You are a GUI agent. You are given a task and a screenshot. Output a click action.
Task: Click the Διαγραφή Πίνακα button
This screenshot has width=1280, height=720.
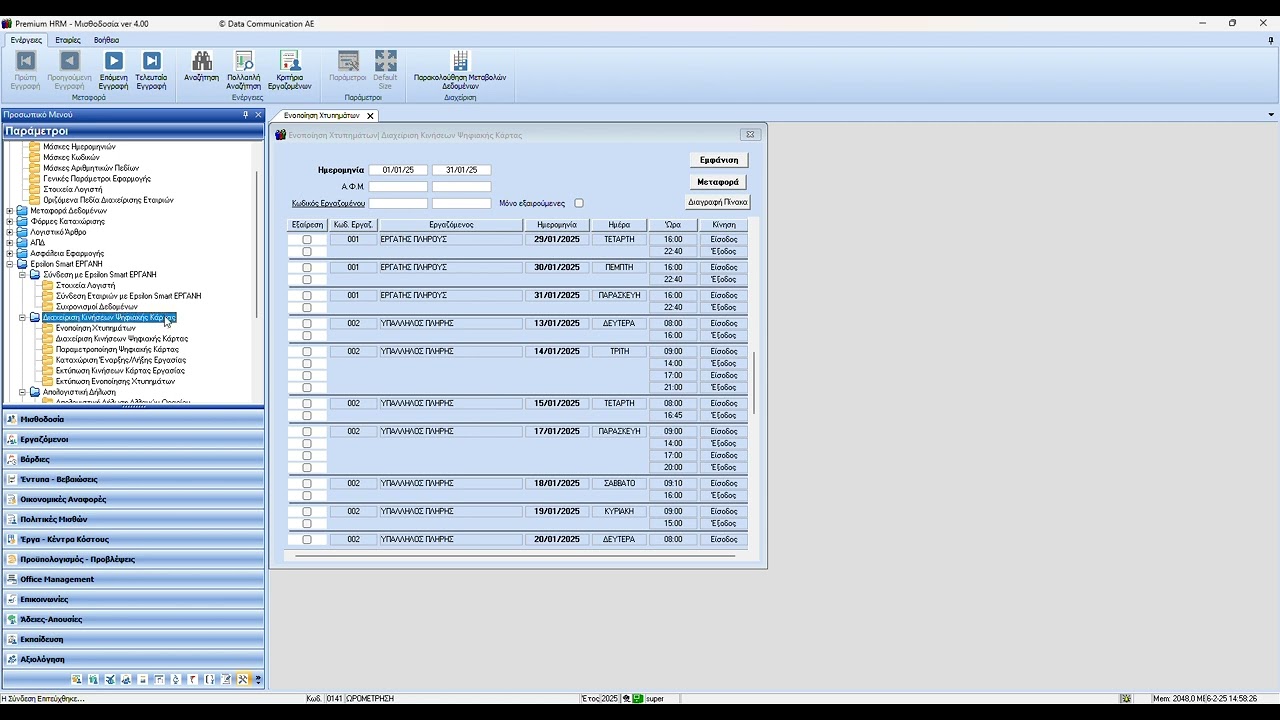(x=718, y=202)
